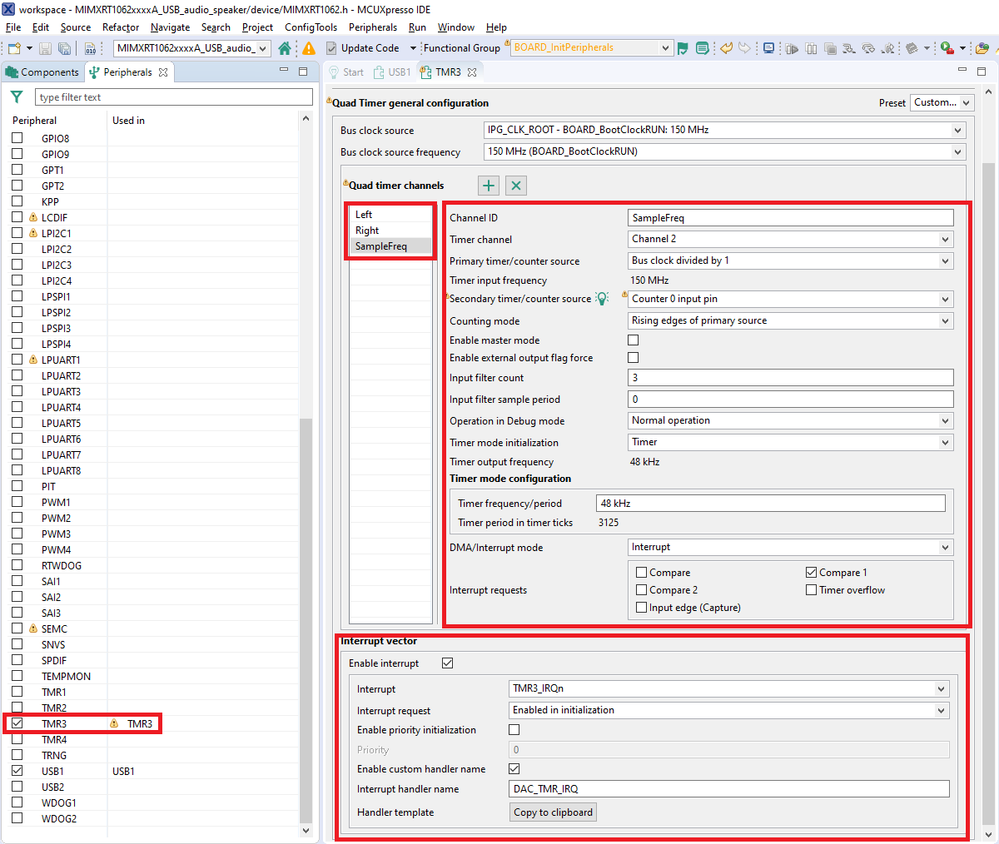Open BOARD_InitPeripherals functional group dropdown

tap(665, 48)
